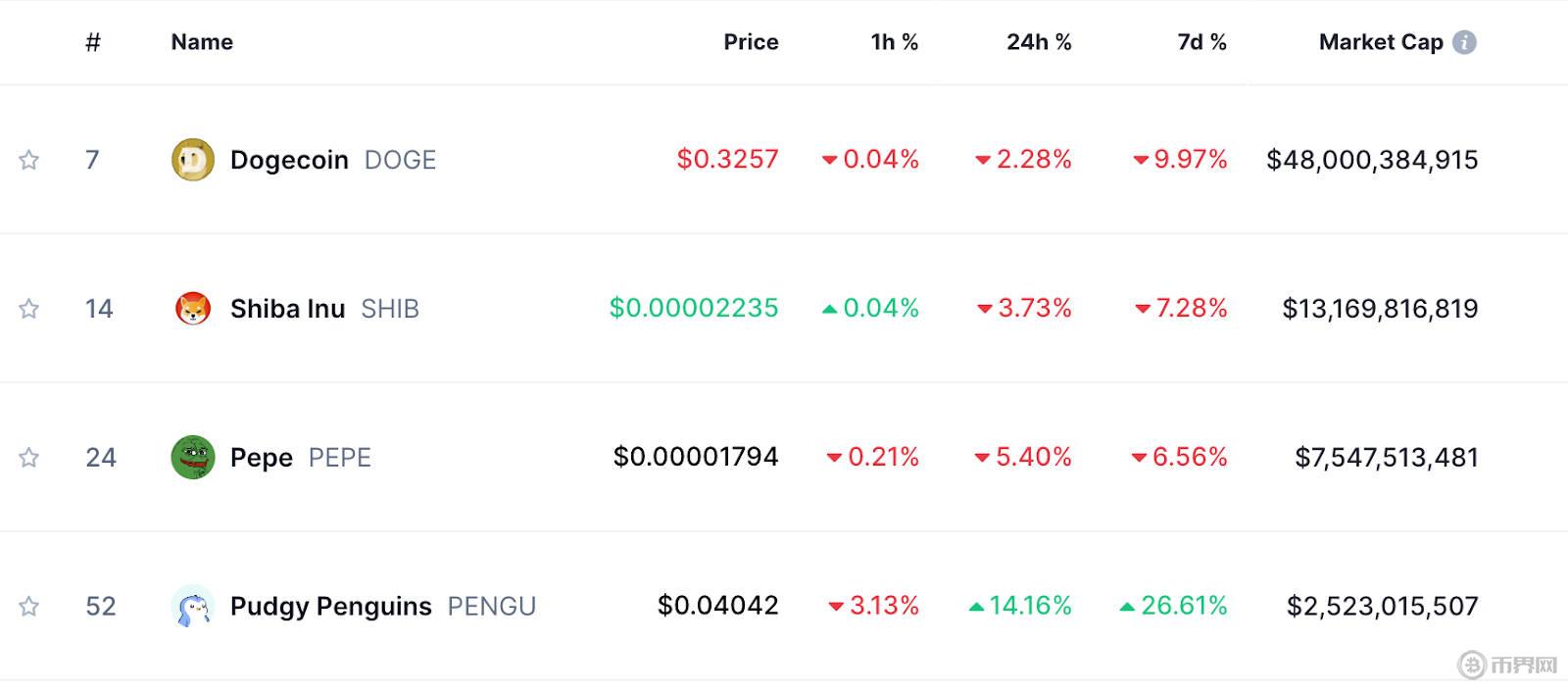
Task: Sort by the 24h % column header
Action: [x=1039, y=42]
